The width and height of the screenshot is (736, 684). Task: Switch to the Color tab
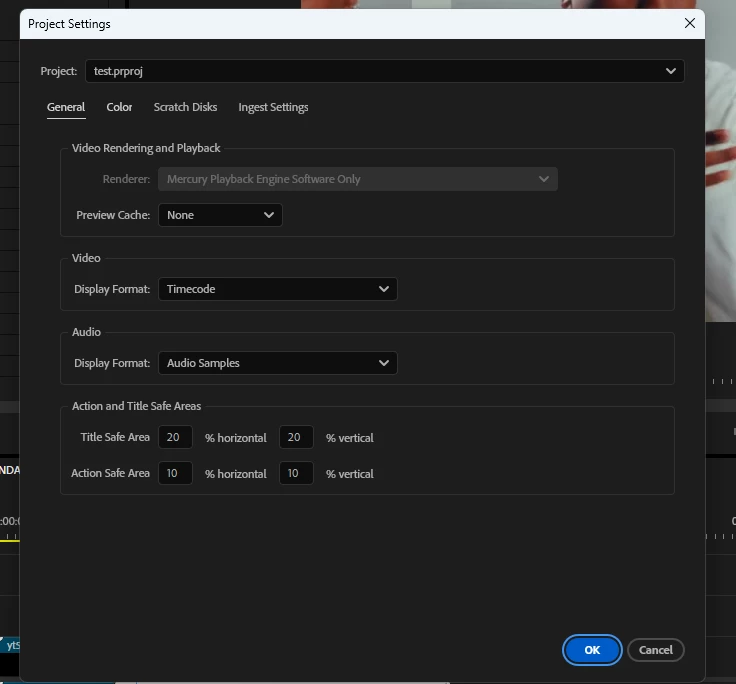pyautogui.click(x=119, y=108)
